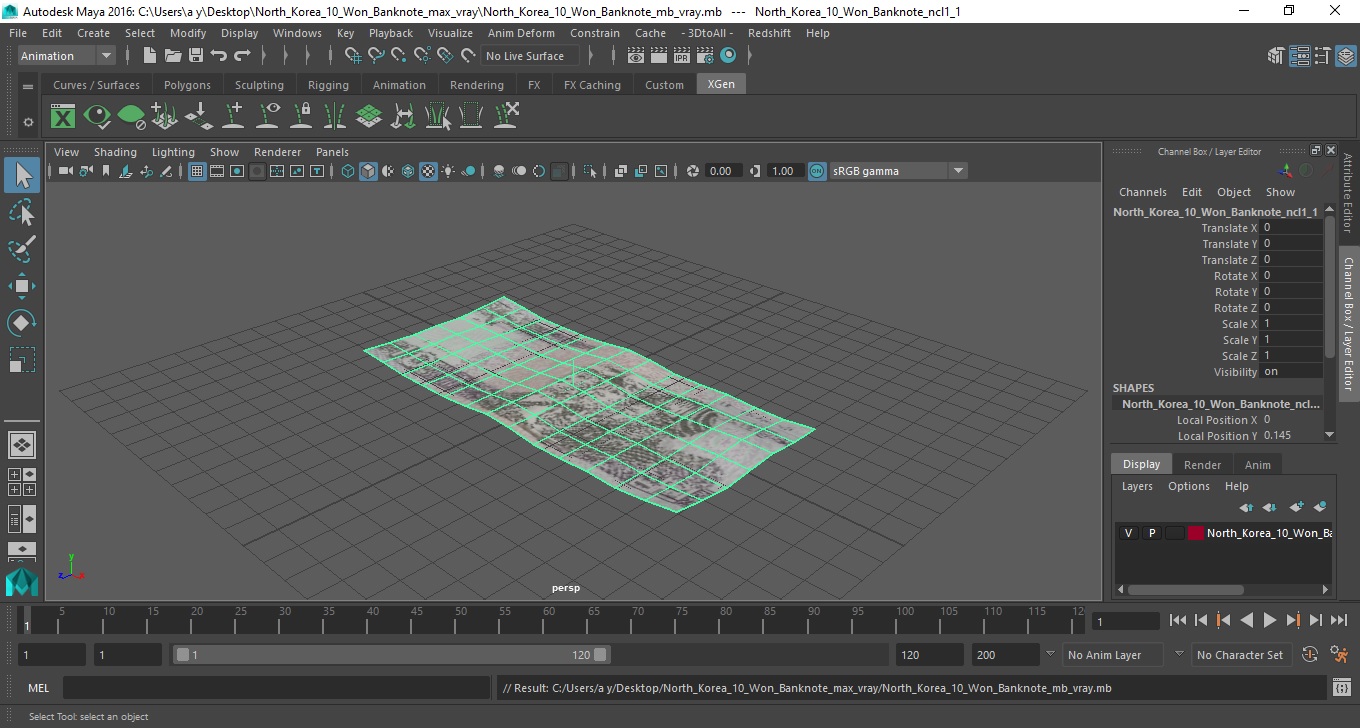
Task: Open the Modify menu
Action: [188, 33]
